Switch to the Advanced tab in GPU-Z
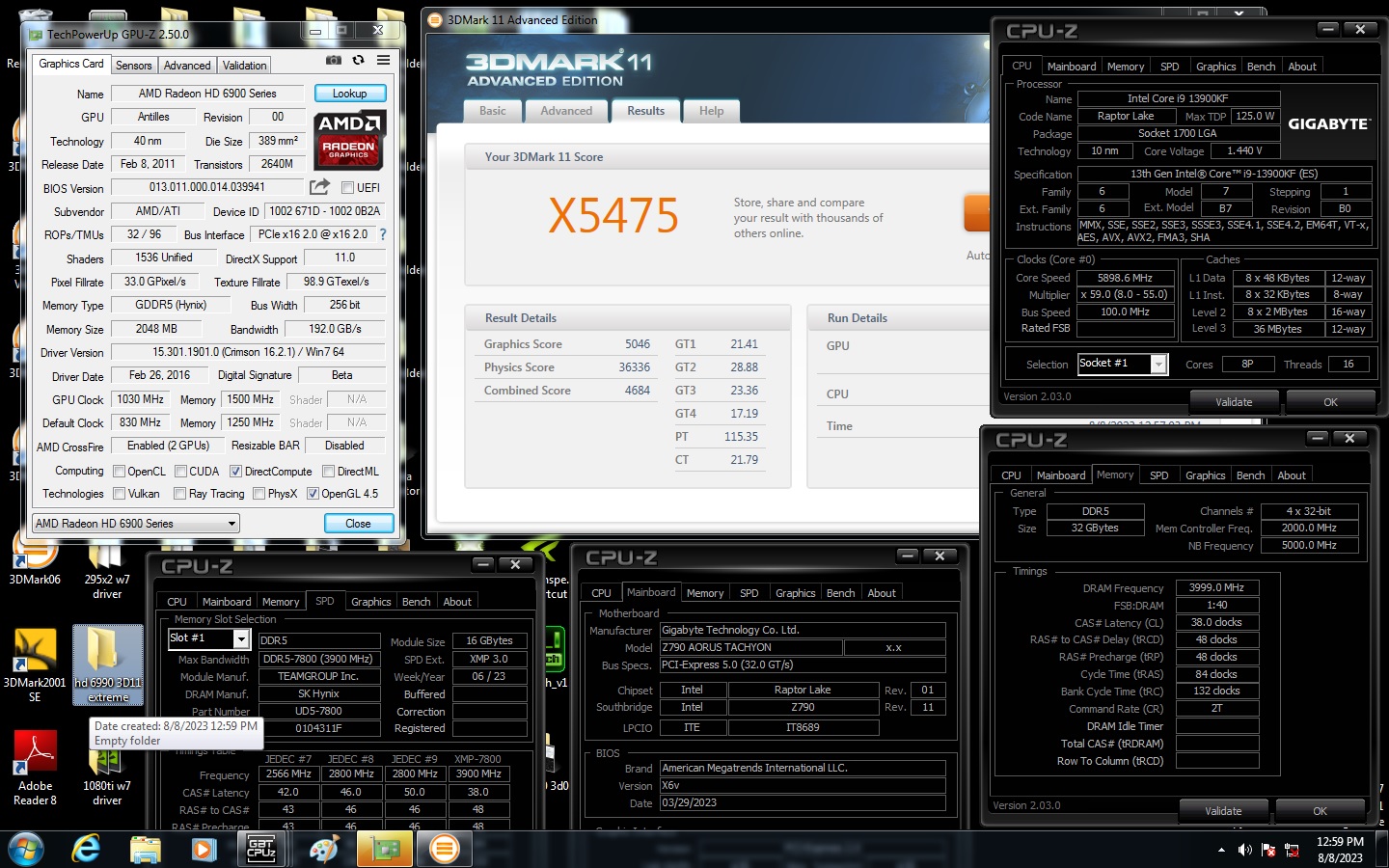 tap(187, 66)
